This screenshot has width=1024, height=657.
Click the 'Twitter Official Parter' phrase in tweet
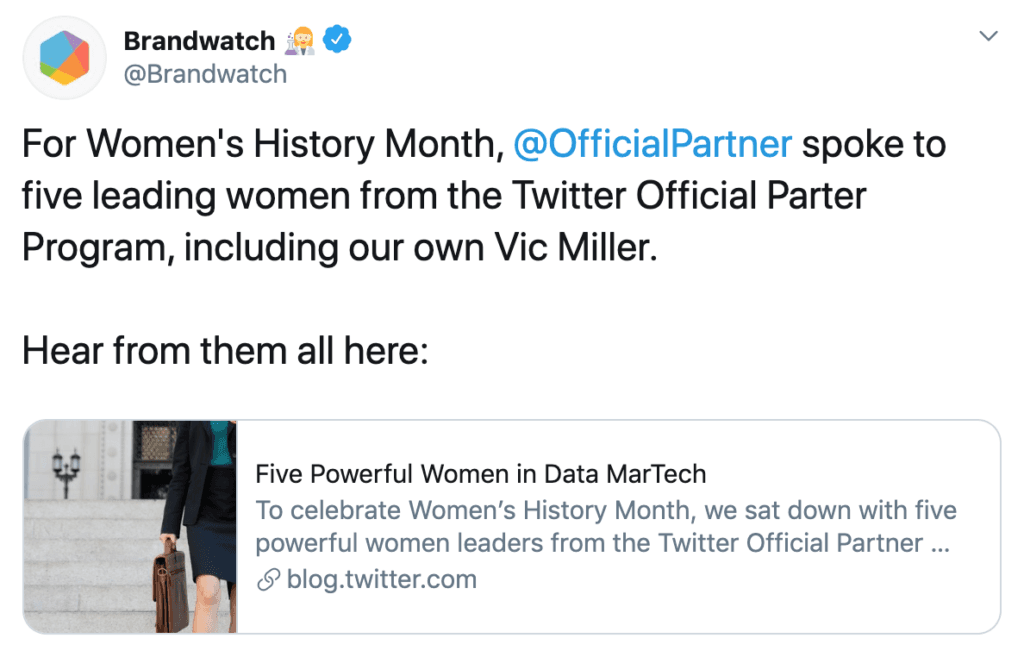(689, 196)
